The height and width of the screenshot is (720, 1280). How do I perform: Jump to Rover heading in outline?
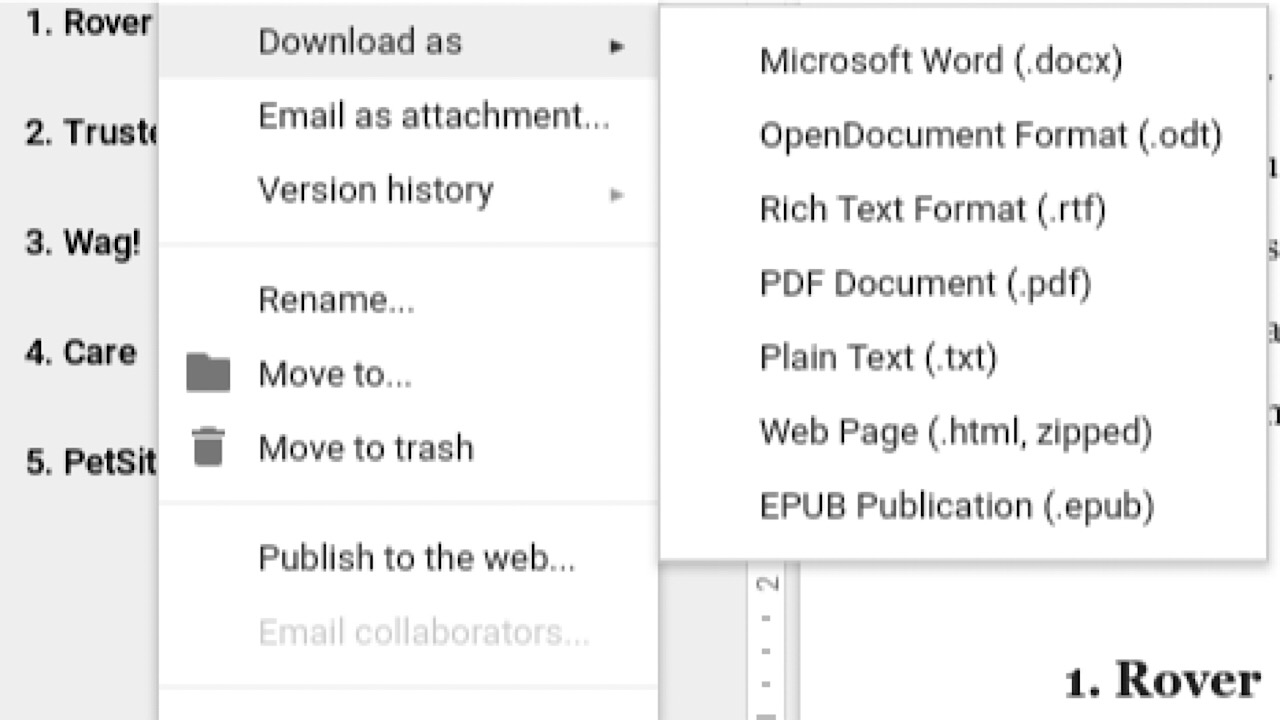[x=88, y=23]
